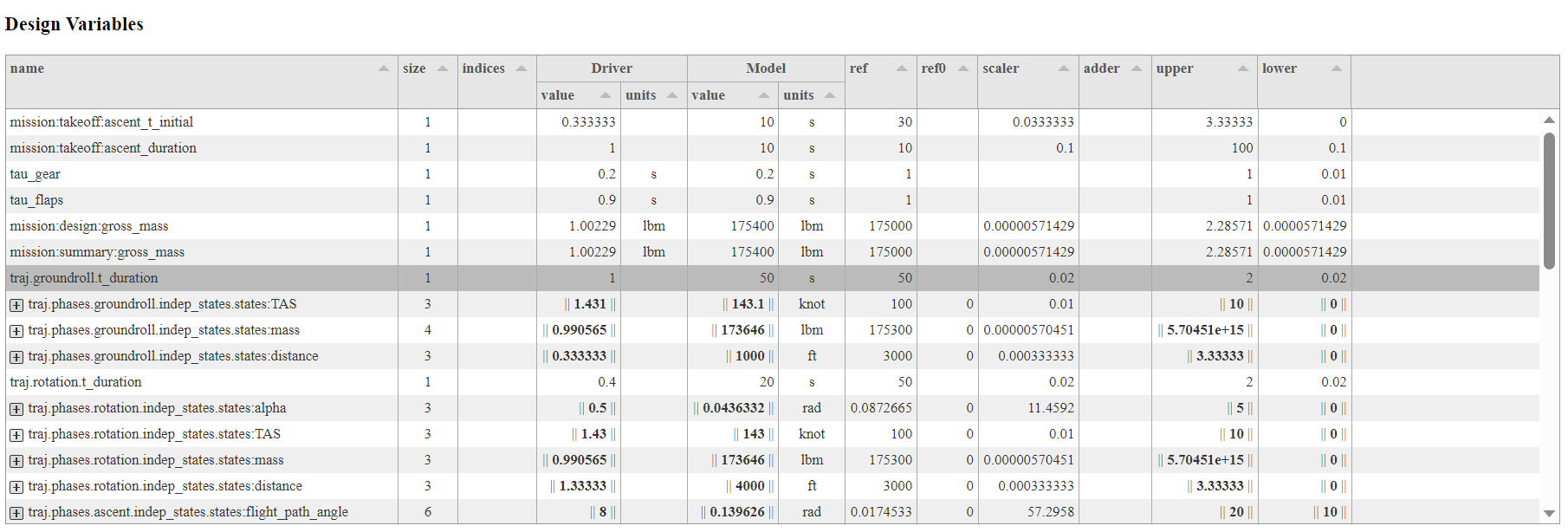Sort by Driver units column arrow

coord(672,95)
